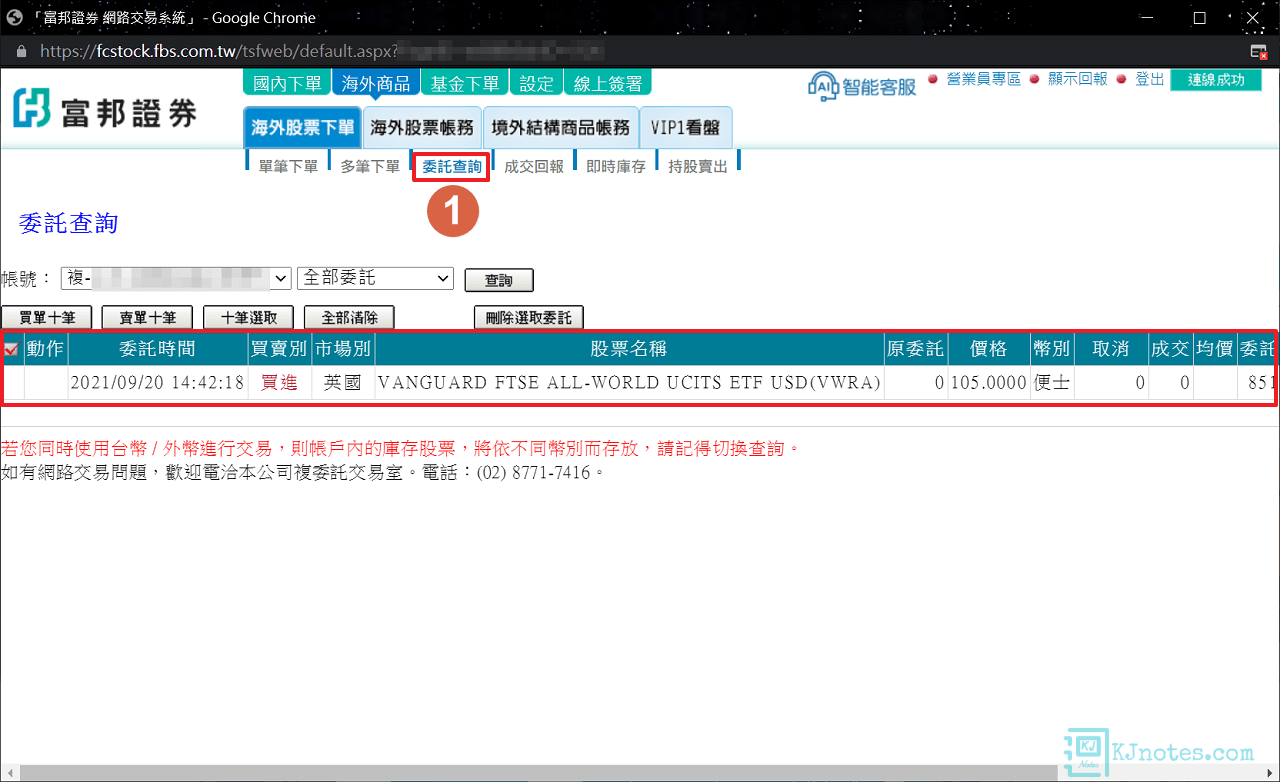Go to 單筆下單 submenu
1280x782 pixels.
[x=288, y=167]
